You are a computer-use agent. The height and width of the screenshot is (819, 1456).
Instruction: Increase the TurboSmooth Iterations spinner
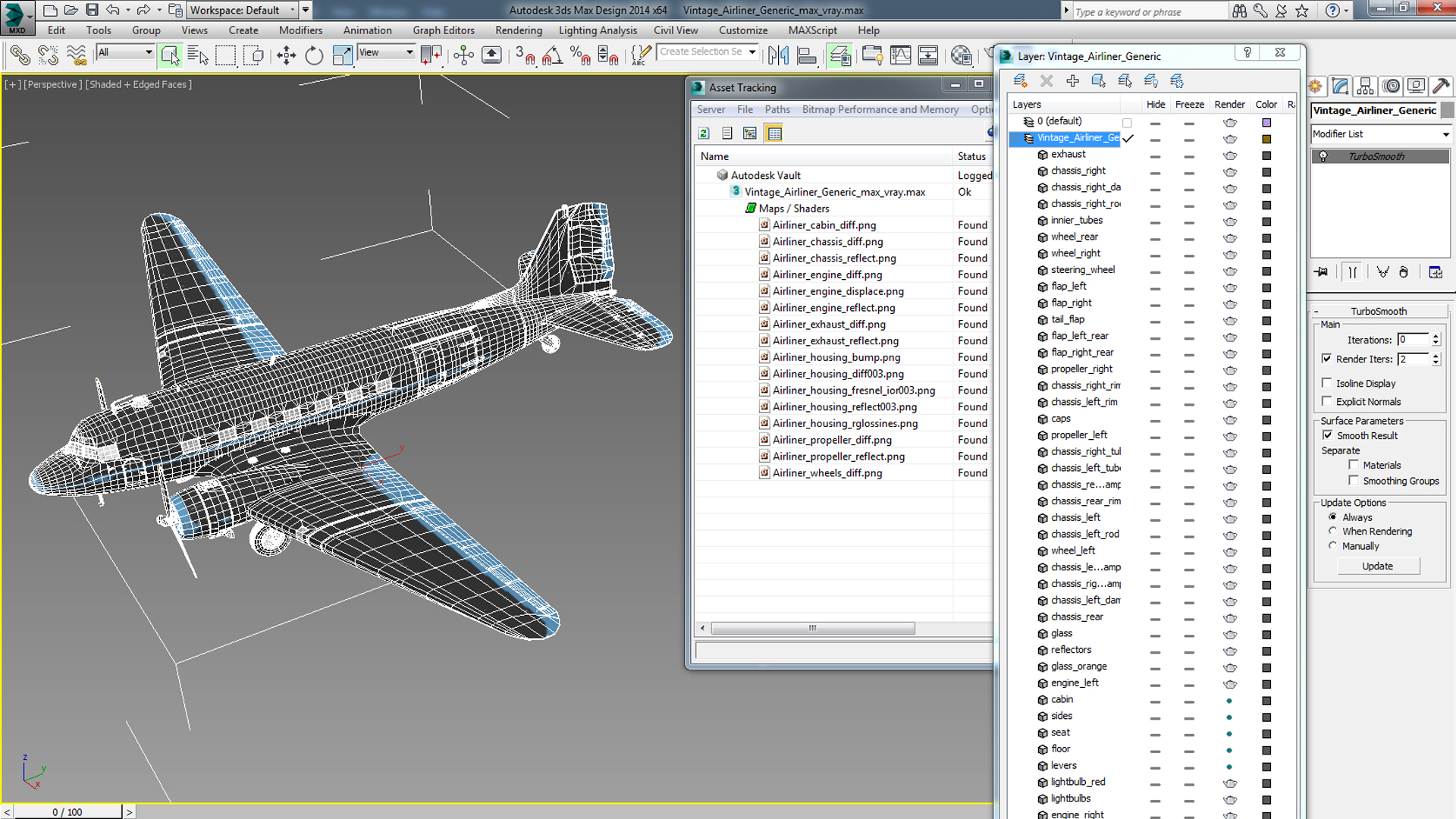pos(1436,336)
